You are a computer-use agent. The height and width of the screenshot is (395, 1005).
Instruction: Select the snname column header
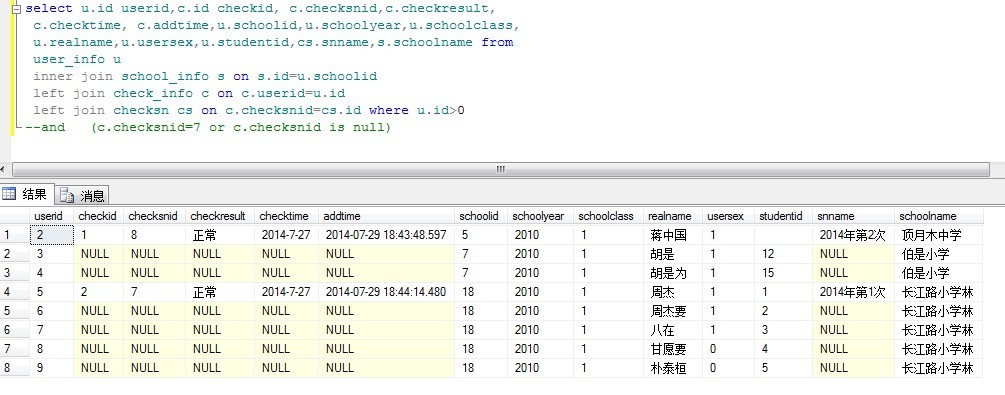tap(853, 216)
